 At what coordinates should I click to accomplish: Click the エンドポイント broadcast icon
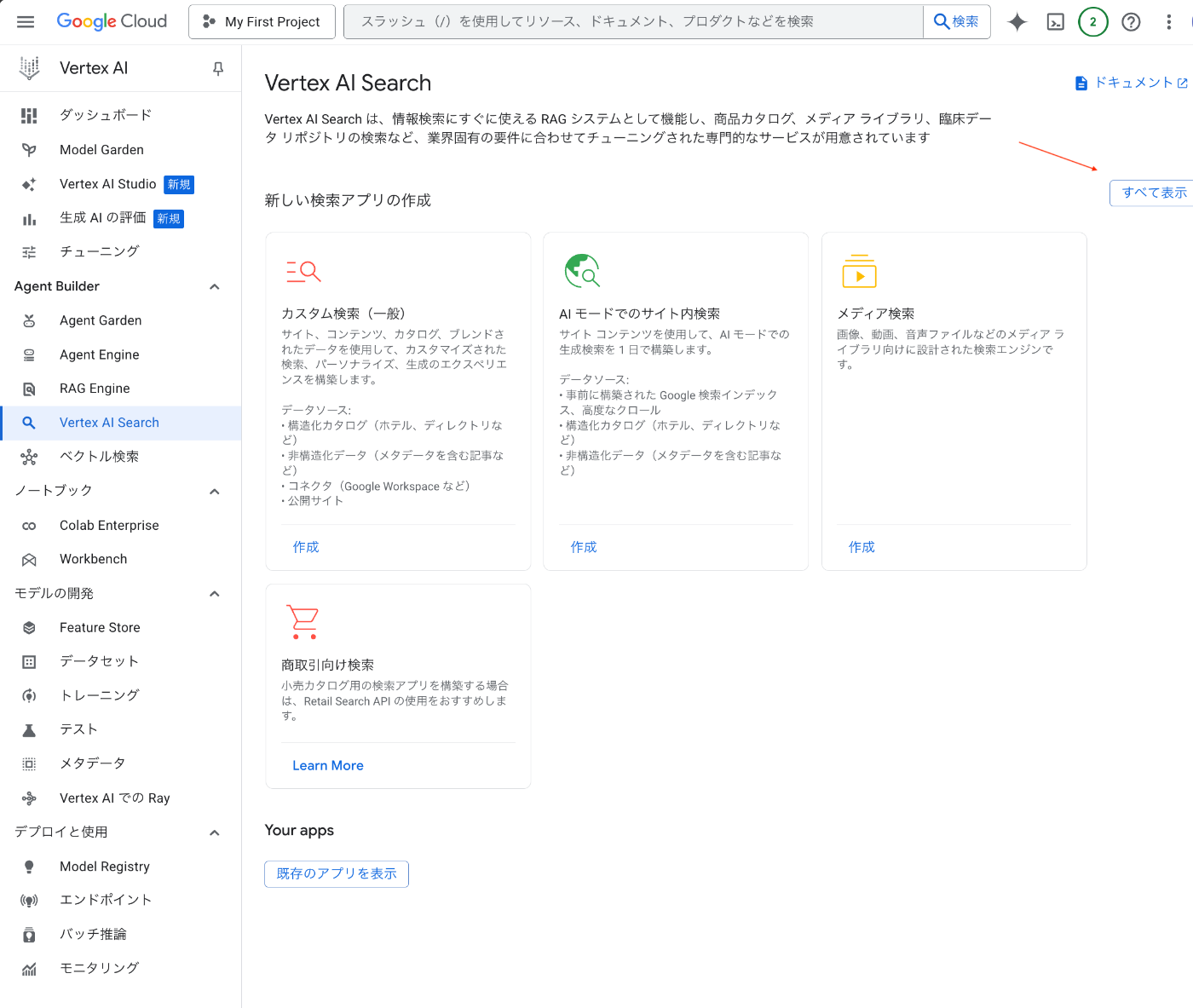(x=29, y=901)
